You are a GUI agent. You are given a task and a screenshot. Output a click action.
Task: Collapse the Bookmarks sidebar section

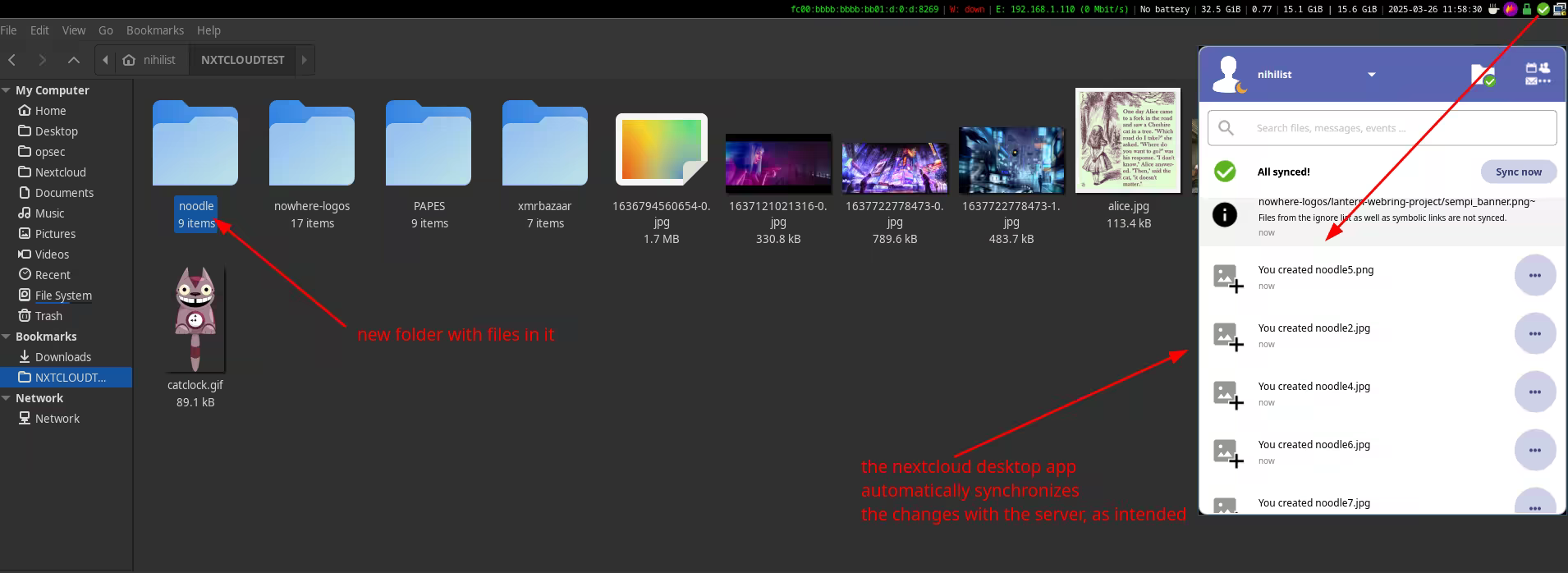pos(7,337)
